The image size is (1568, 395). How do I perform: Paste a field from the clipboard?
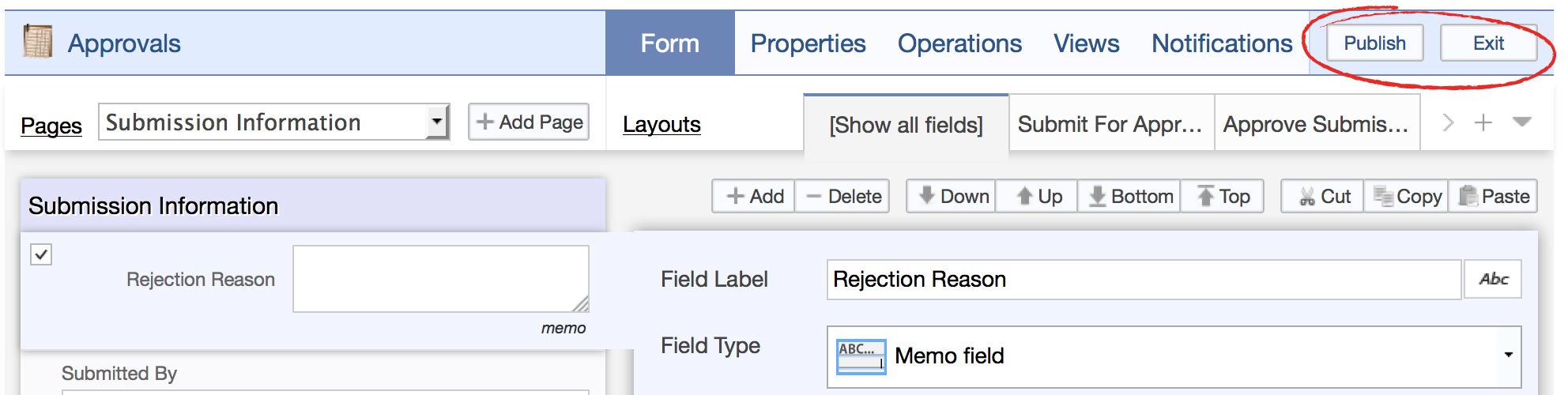click(1493, 197)
